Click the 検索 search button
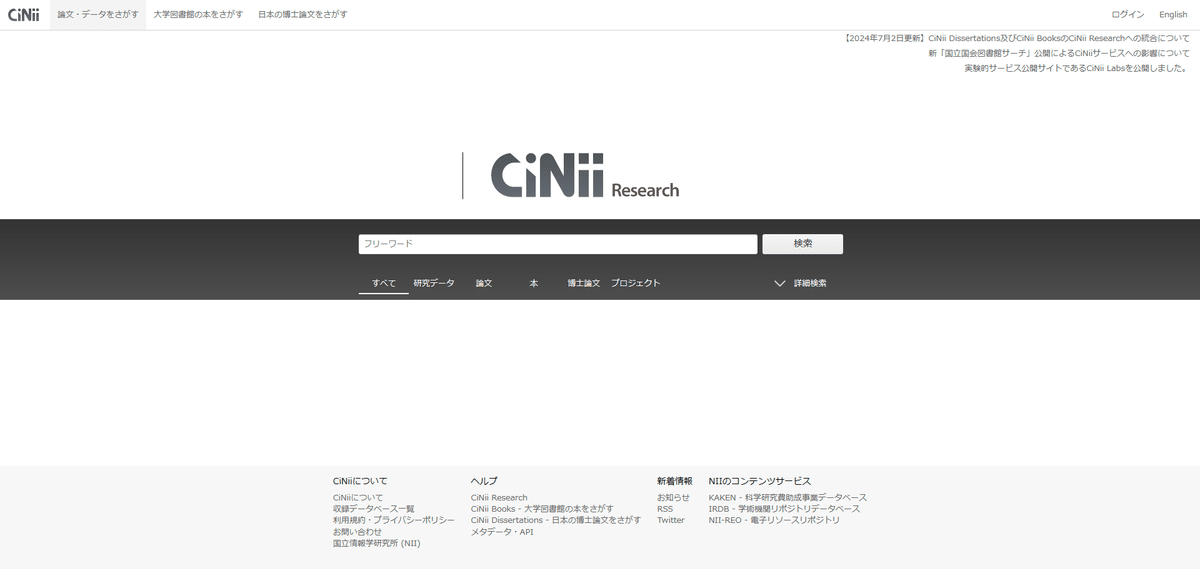The image size is (1200, 569). pos(803,244)
